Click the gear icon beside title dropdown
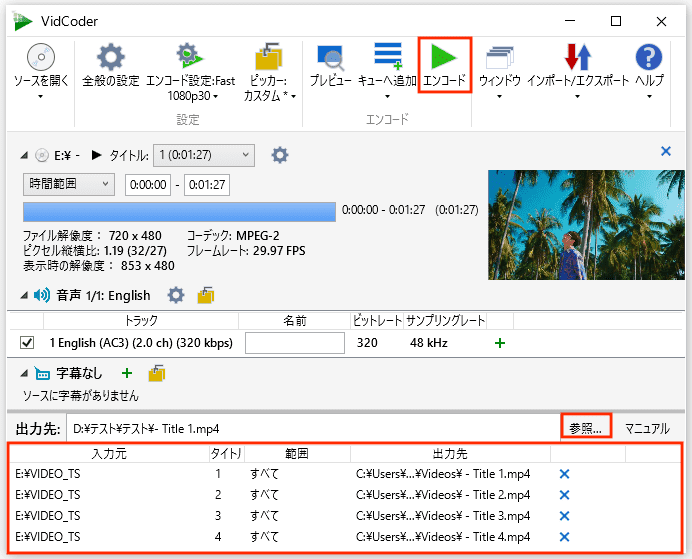Image resolution: width=692 pixels, height=559 pixels. point(280,155)
